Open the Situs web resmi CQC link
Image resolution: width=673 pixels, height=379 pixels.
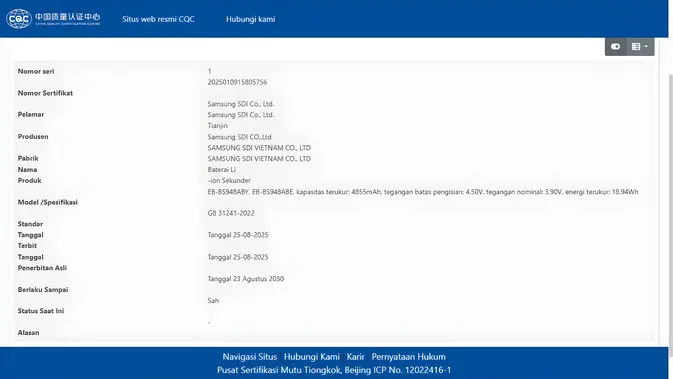click(x=158, y=19)
